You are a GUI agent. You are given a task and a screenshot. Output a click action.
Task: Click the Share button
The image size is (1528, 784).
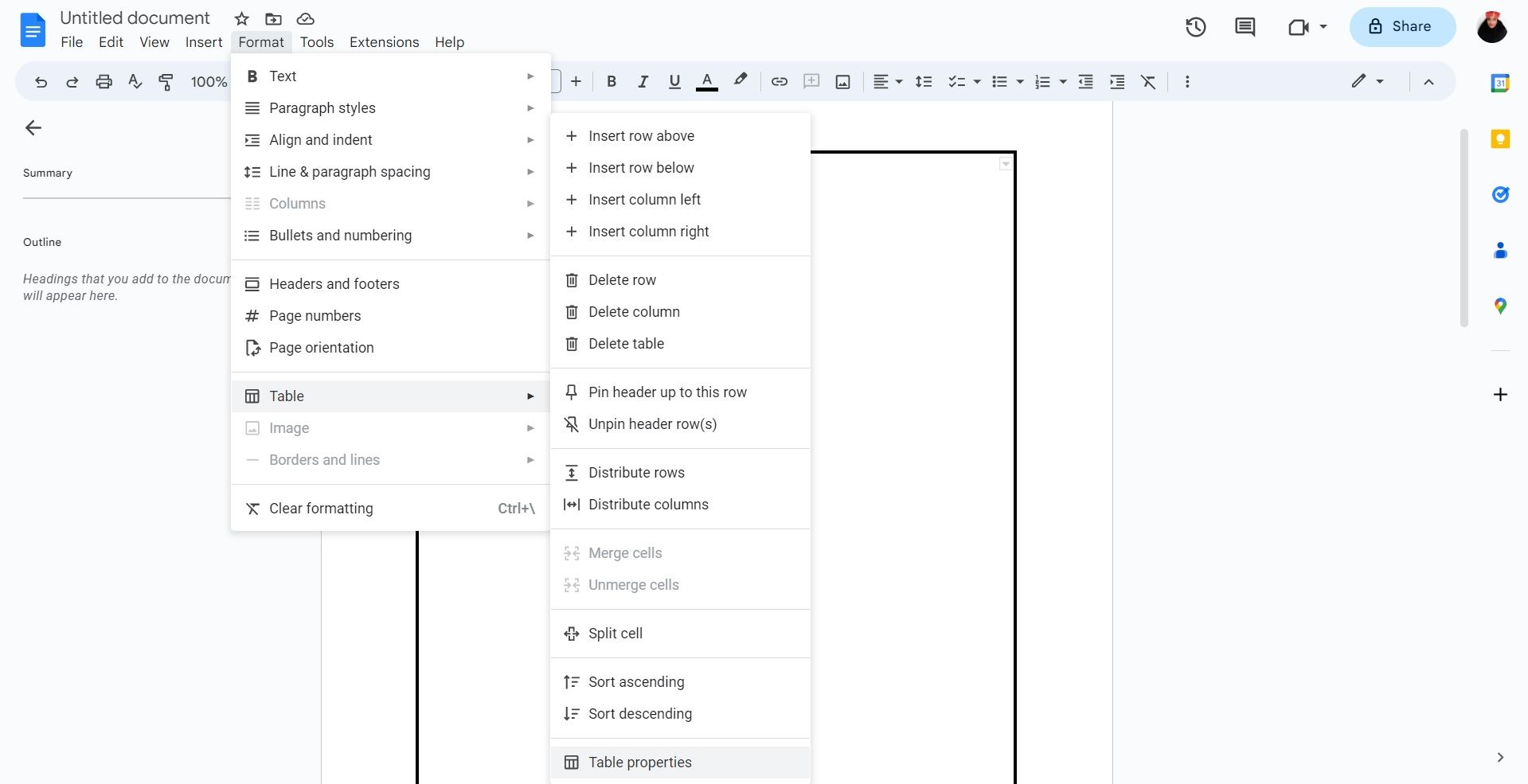click(x=1401, y=26)
